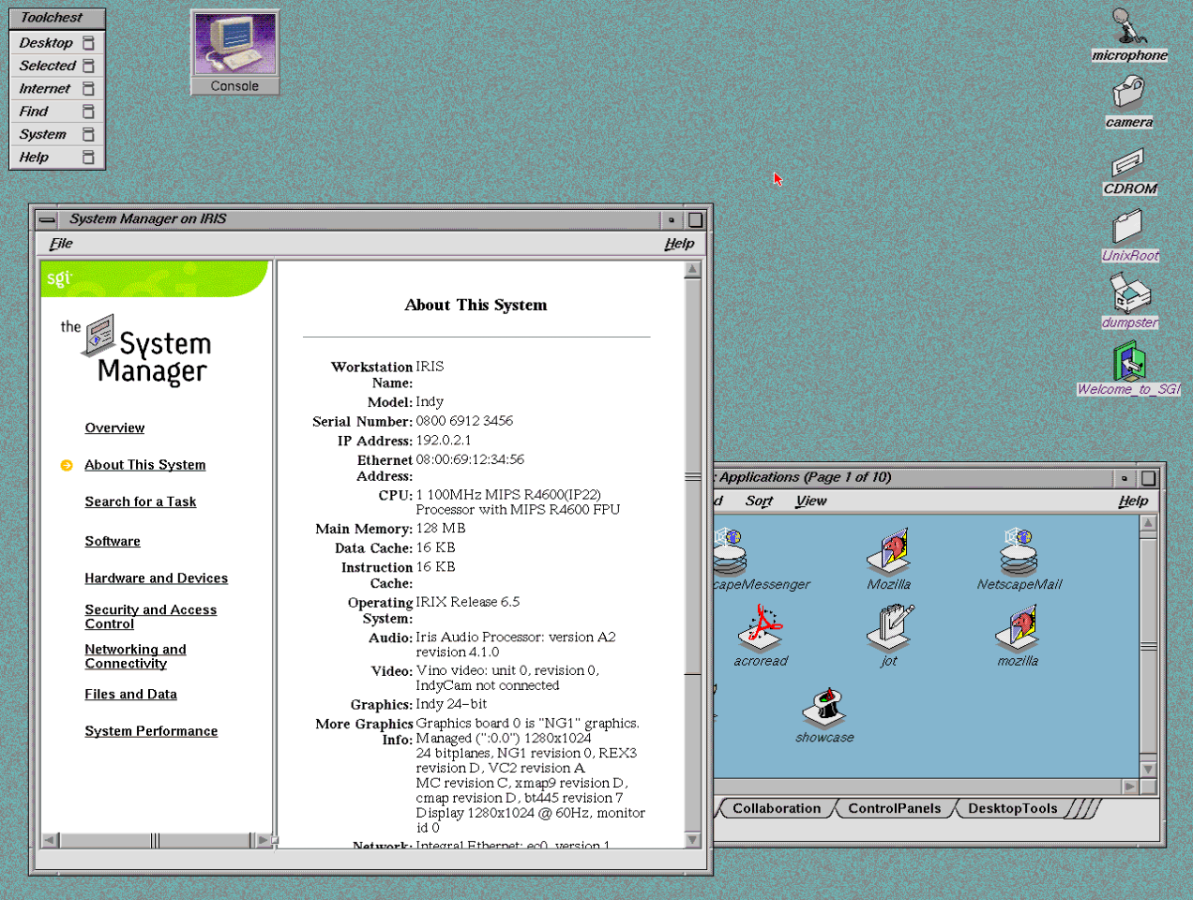
Task: Open Networking and Connectivity link
Action: (x=135, y=656)
